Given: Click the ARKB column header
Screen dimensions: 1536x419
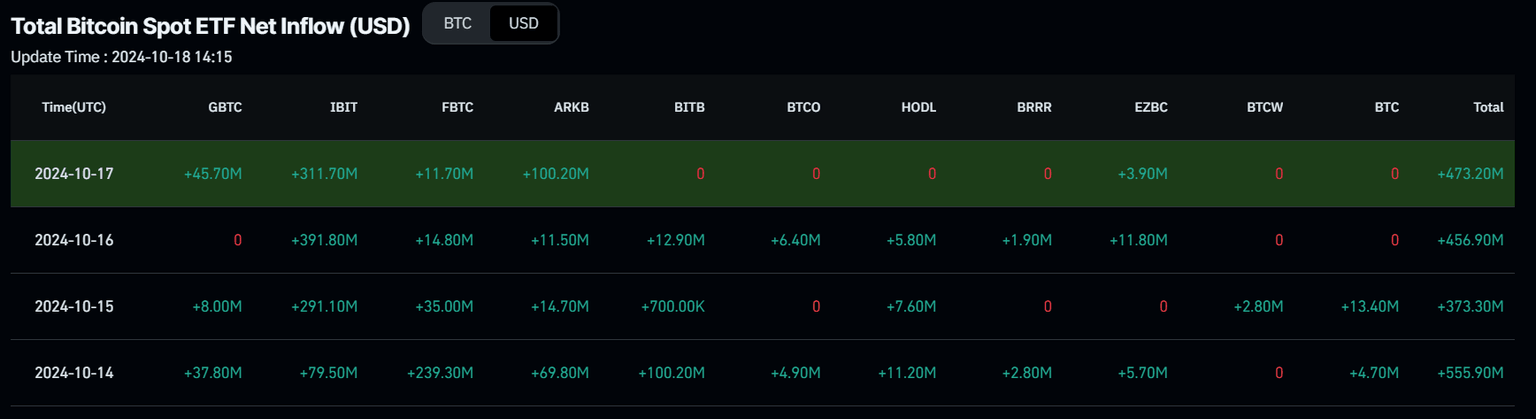Looking at the screenshot, I should pyautogui.click(x=572, y=107).
